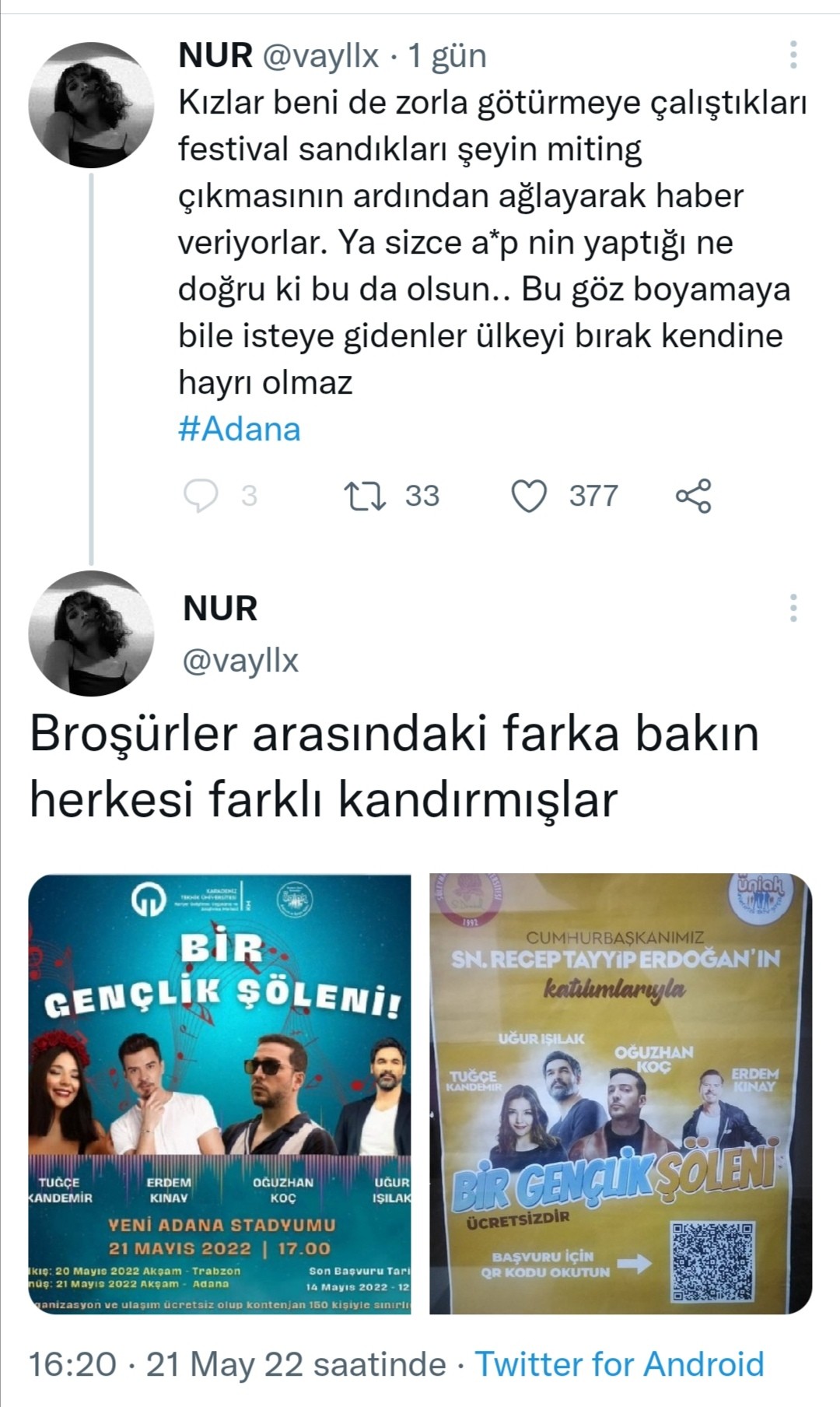The width and height of the screenshot is (840, 1407).
Task: View the blue Bir Gençlik Şöleni poster
Action: [219, 1094]
